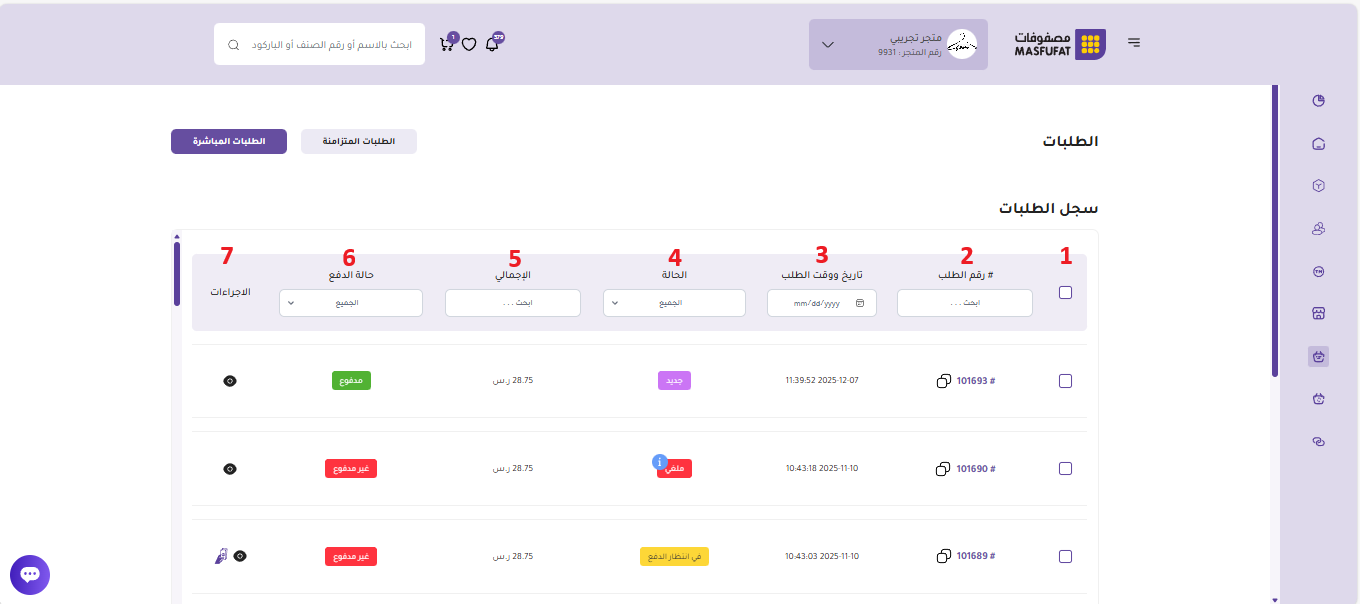This screenshot has height=604, width=1360.
Task: Check the select-all orders checkbox in header
Action: (x=1065, y=293)
